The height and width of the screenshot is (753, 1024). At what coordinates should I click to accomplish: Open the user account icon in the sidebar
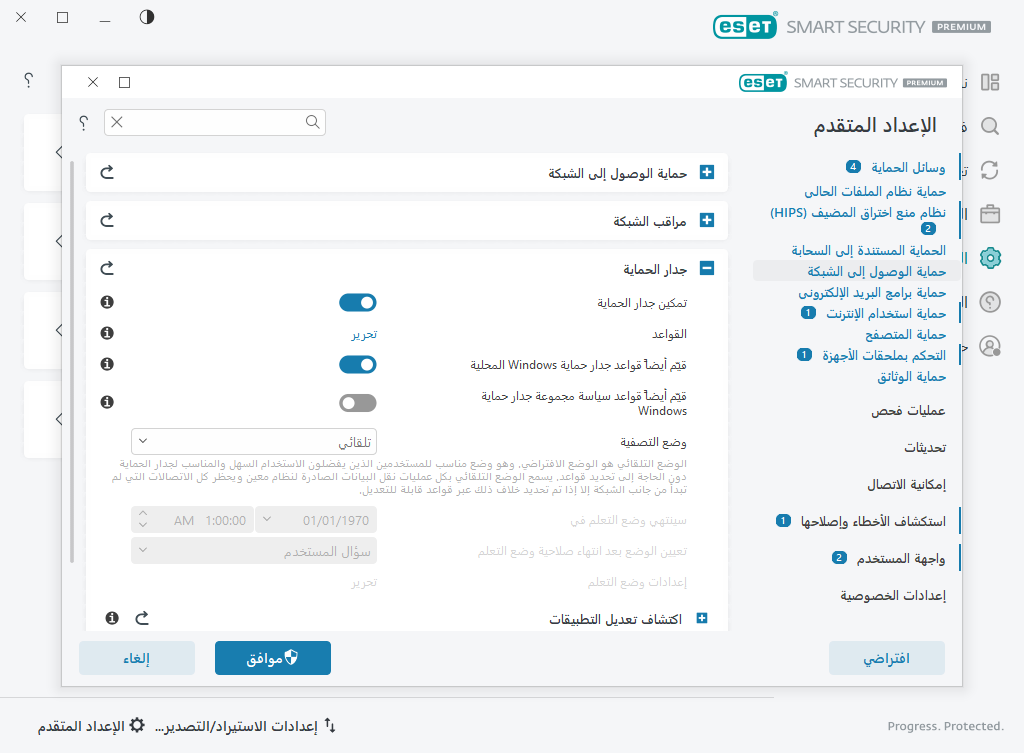coord(988,345)
